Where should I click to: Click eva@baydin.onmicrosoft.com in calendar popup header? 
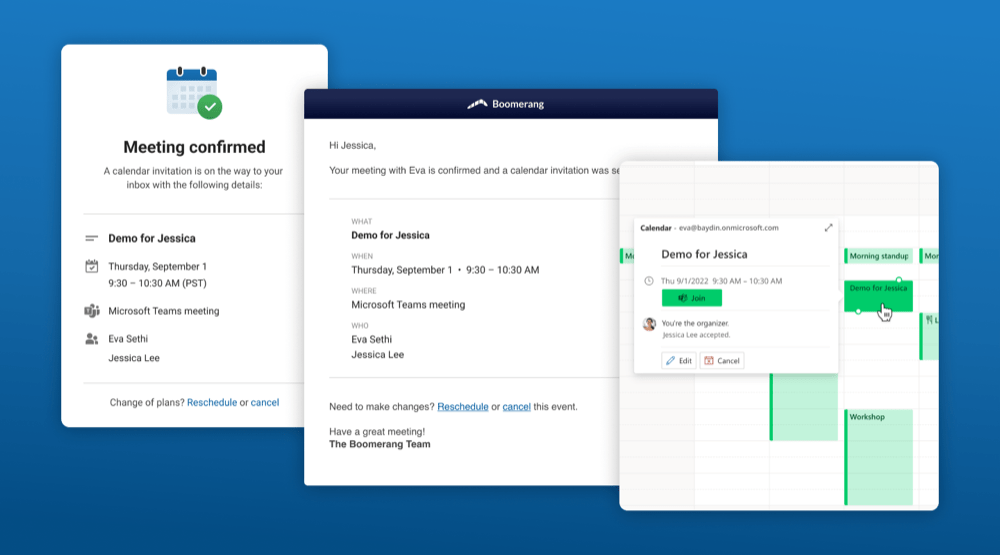pos(728,228)
